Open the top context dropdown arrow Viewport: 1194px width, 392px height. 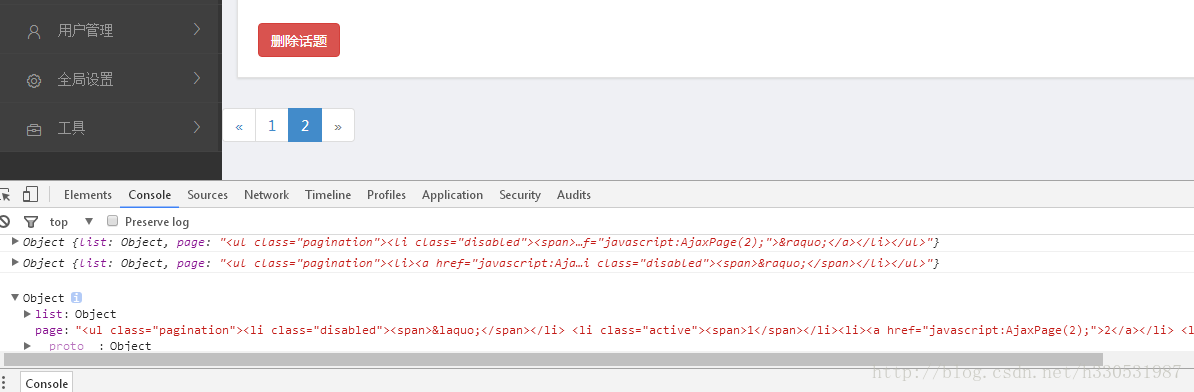pos(88,221)
